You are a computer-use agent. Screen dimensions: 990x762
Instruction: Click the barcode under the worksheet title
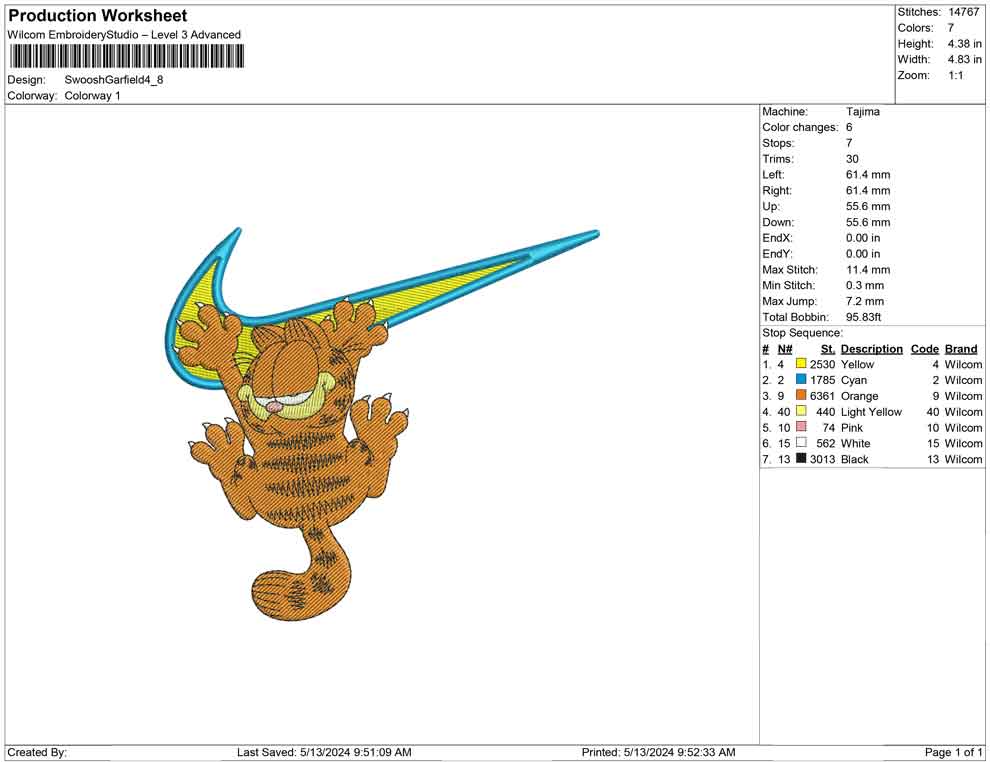pyautogui.click(x=126, y=57)
